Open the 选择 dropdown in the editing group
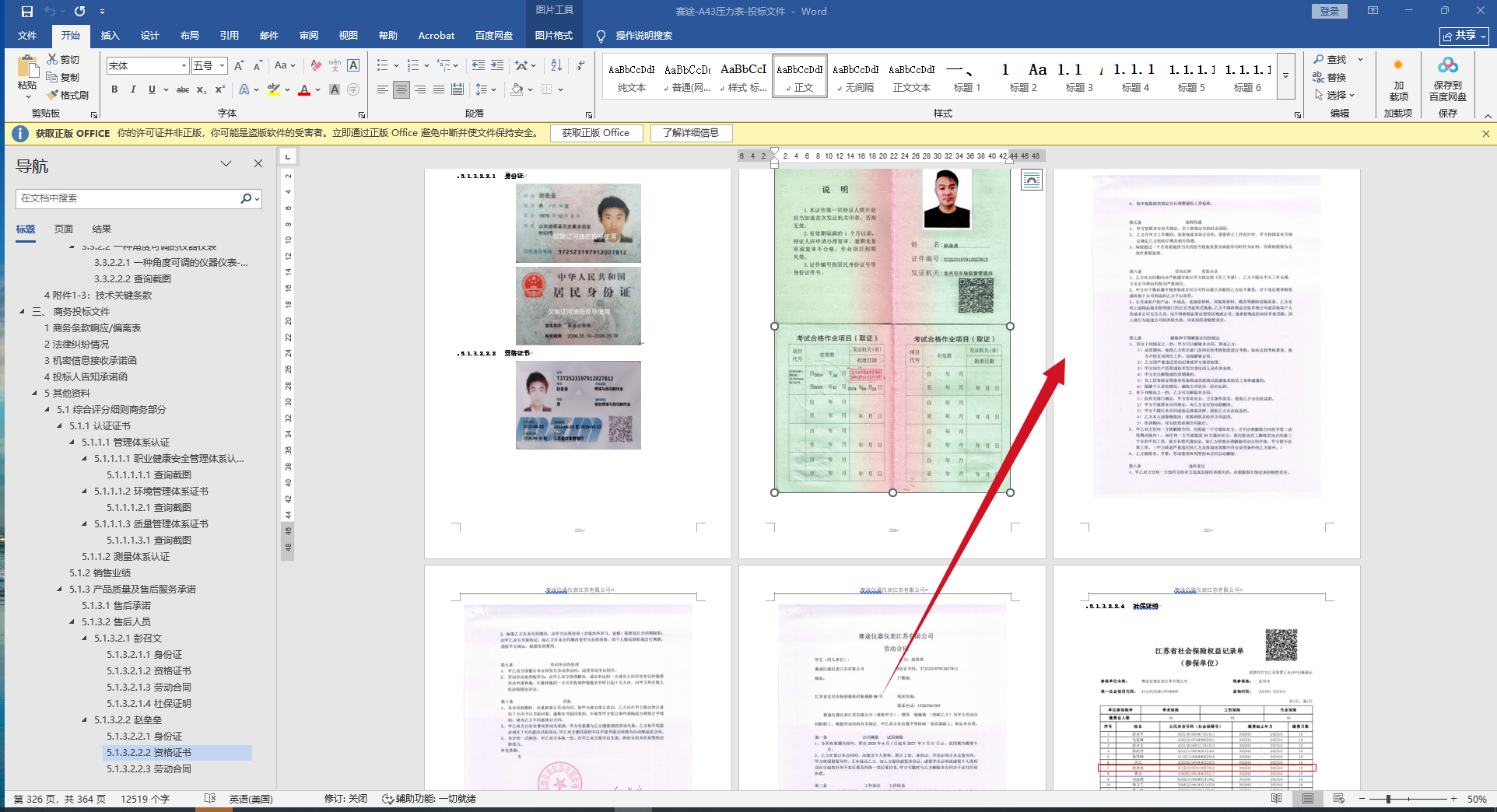 1335,95
